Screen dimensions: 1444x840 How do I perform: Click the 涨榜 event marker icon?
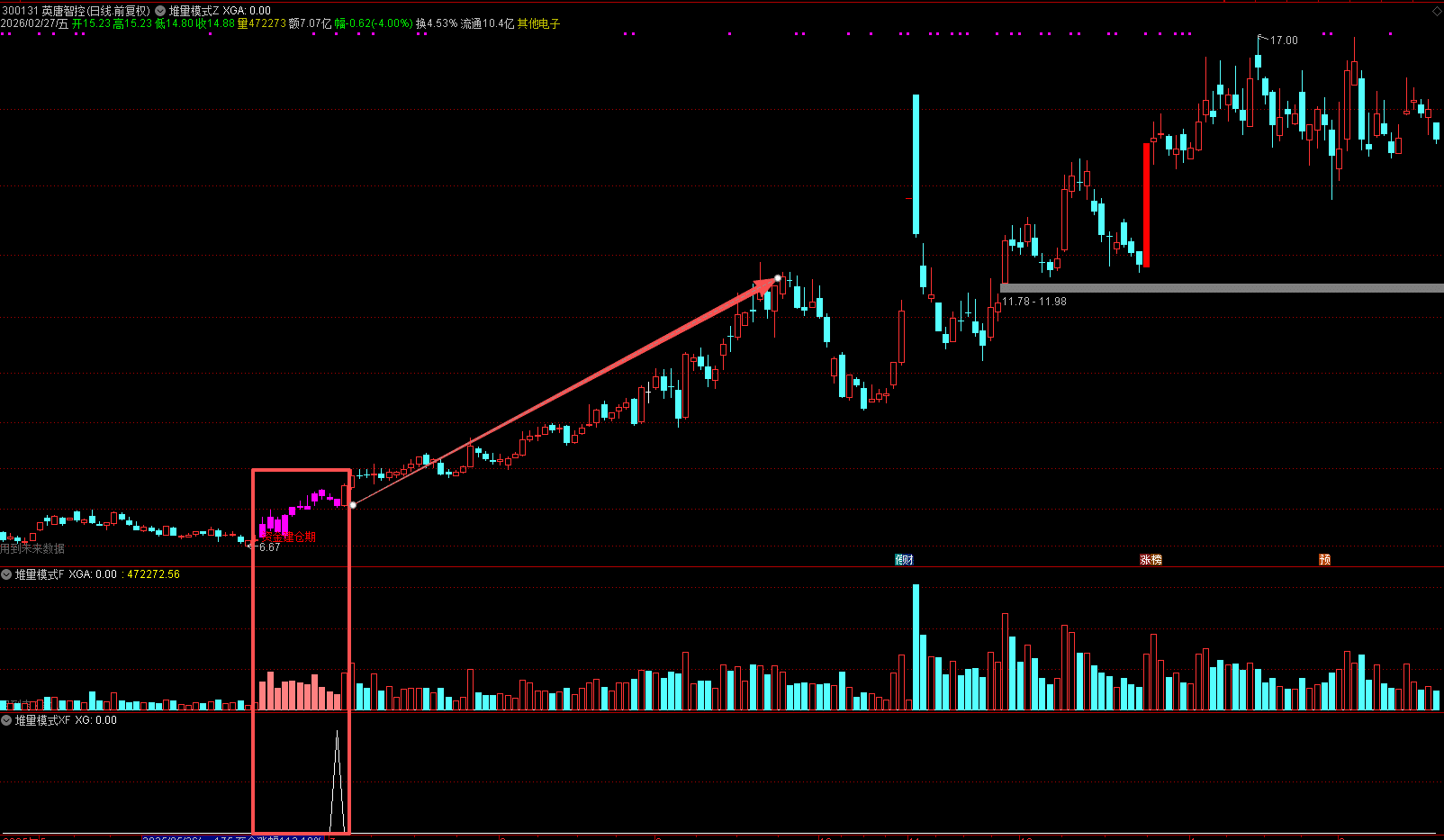1151,560
